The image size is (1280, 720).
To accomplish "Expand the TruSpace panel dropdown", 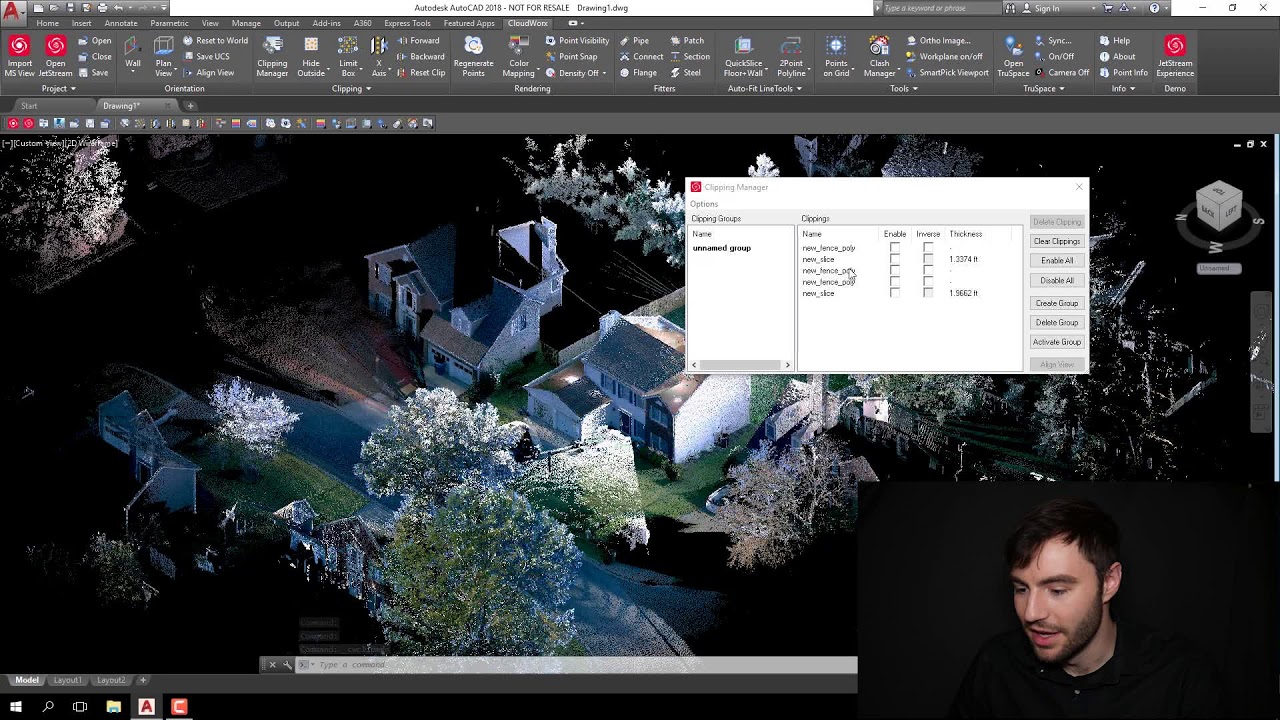I will pos(1044,89).
